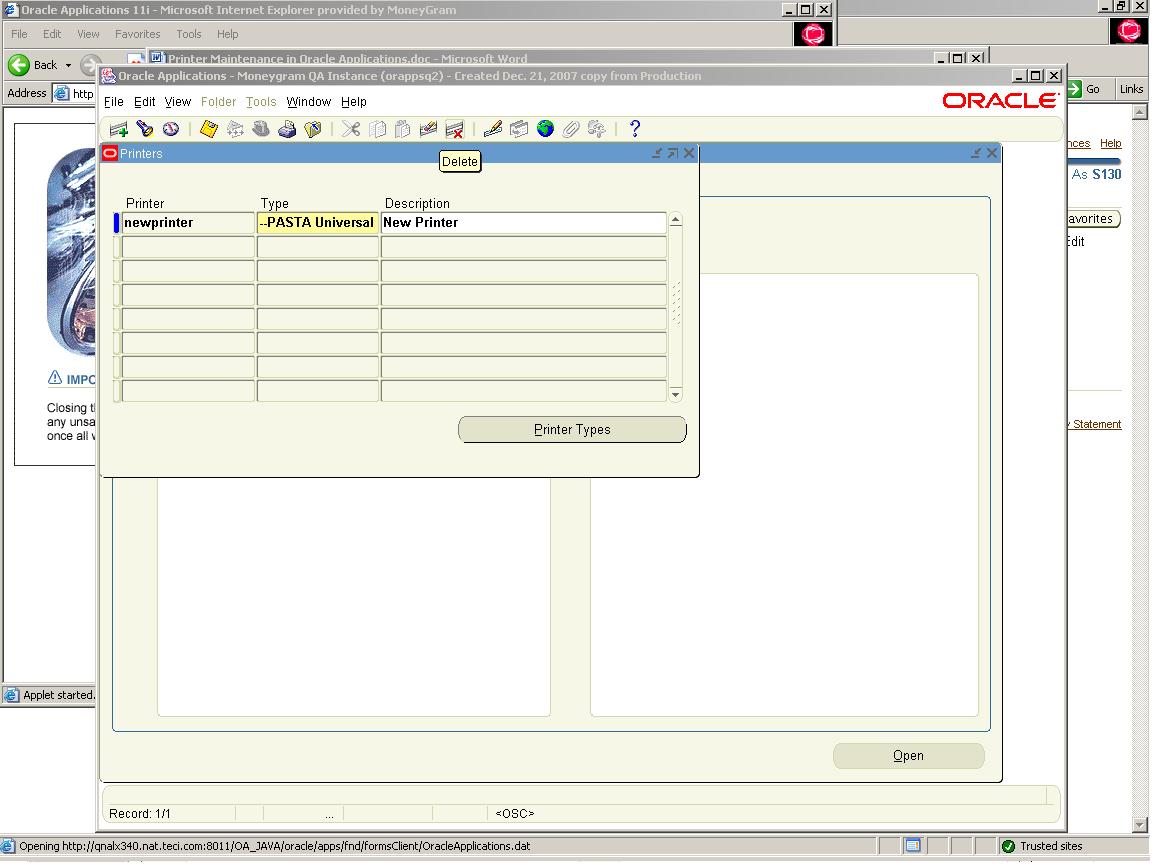
Task: Open the Window menu
Action: (x=308, y=101)
